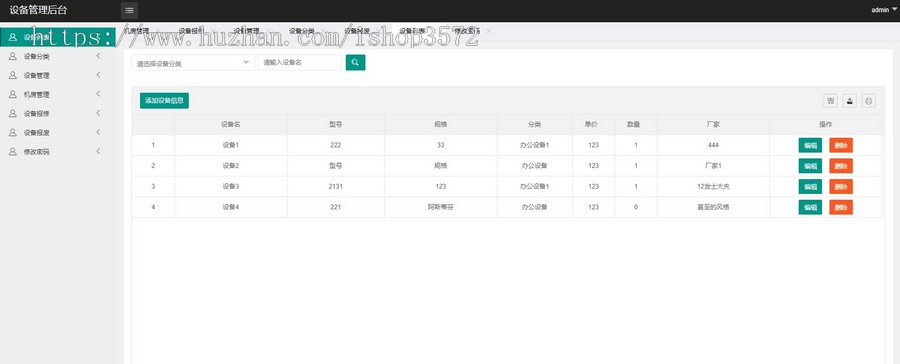Expand the 设备管理 sidebar chevron
Screen dimensions: 900x364
(x=98, y=75)
